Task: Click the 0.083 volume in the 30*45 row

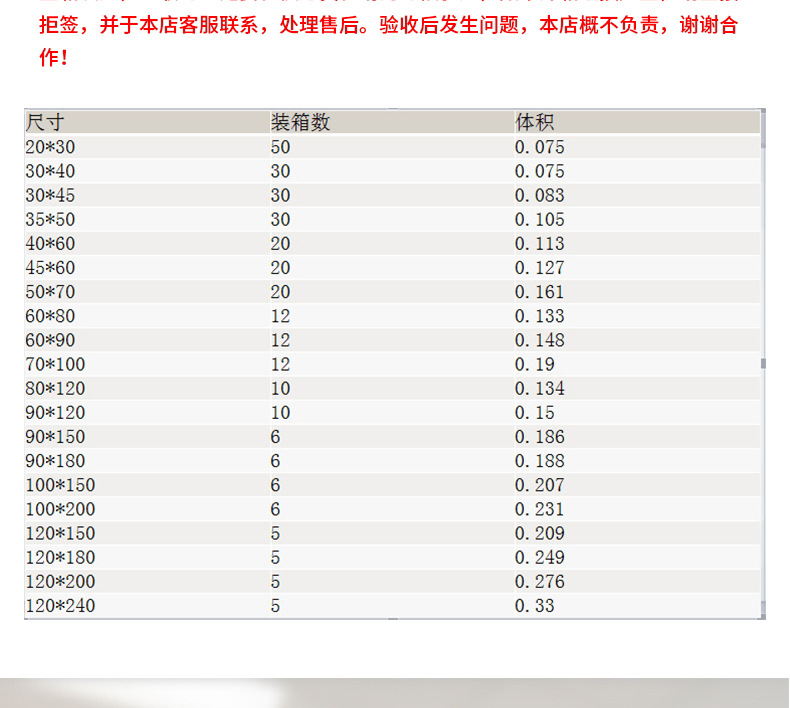Action: coord(539,195)
